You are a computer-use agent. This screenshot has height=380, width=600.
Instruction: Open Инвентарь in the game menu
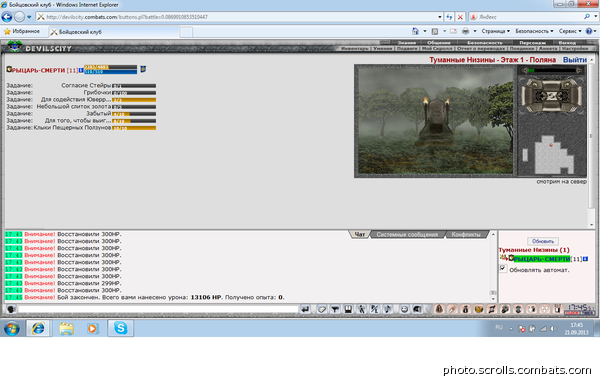[355, 49]
